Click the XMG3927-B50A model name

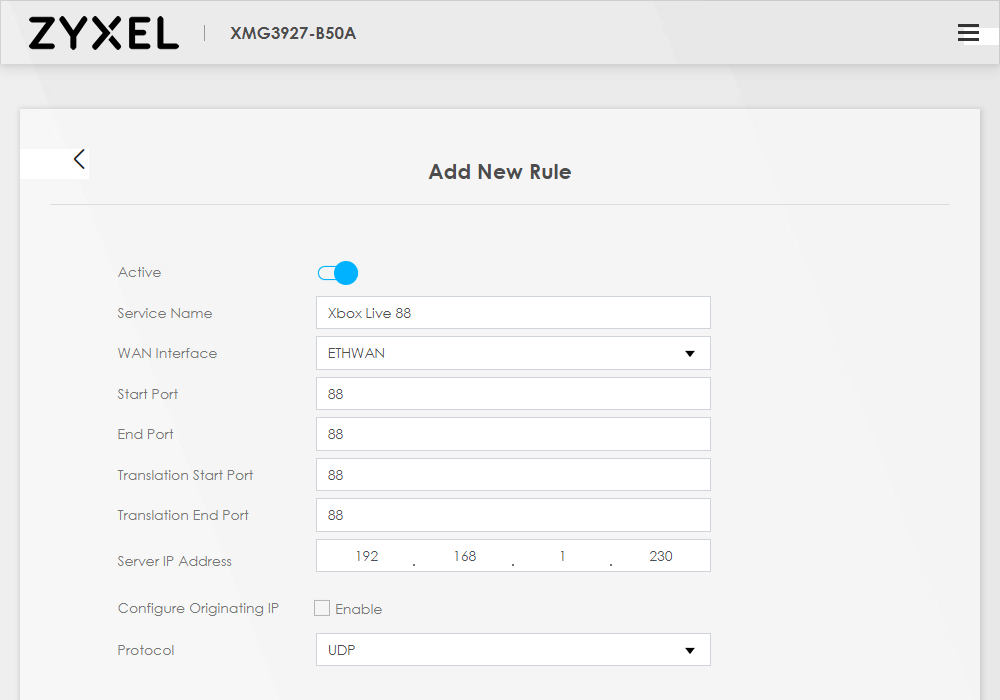click(293, 33)
